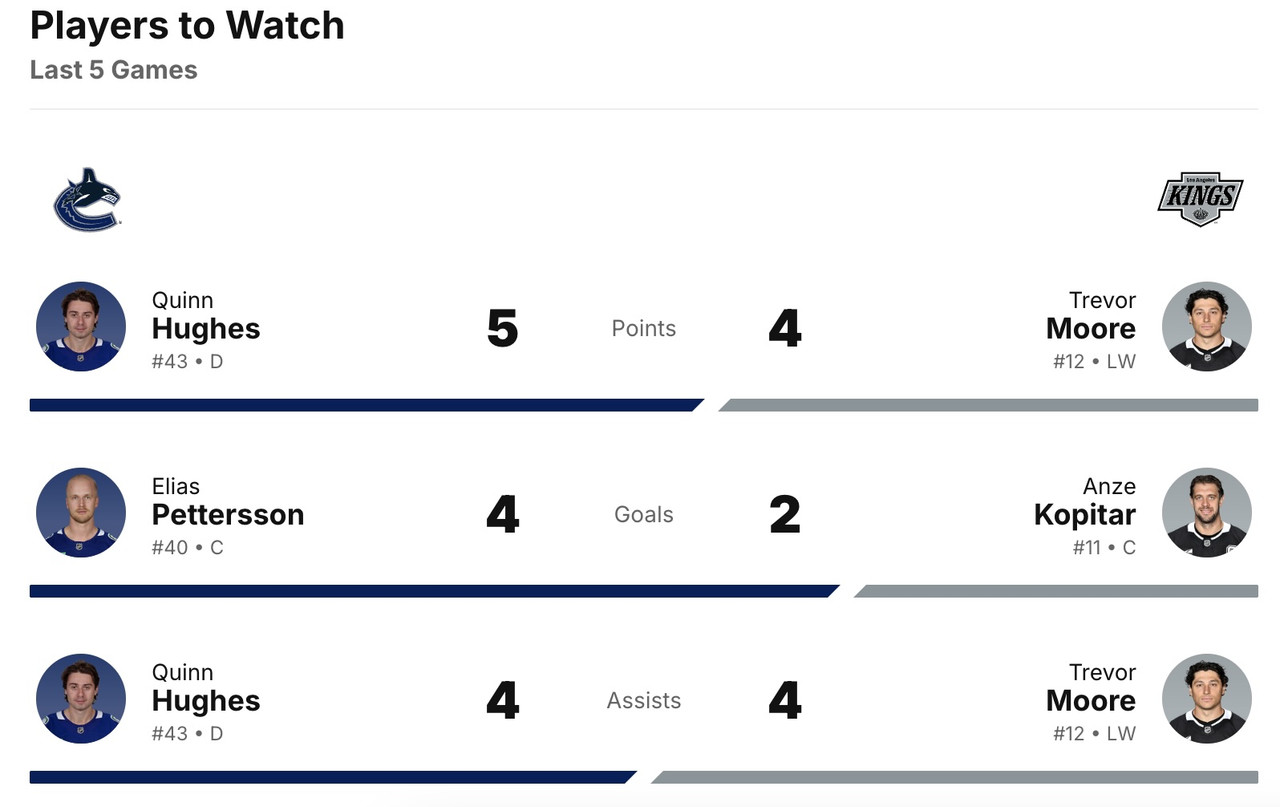1280x807 pixels.
Task: Click the gray Kings bar under Points
Action: 988,405
